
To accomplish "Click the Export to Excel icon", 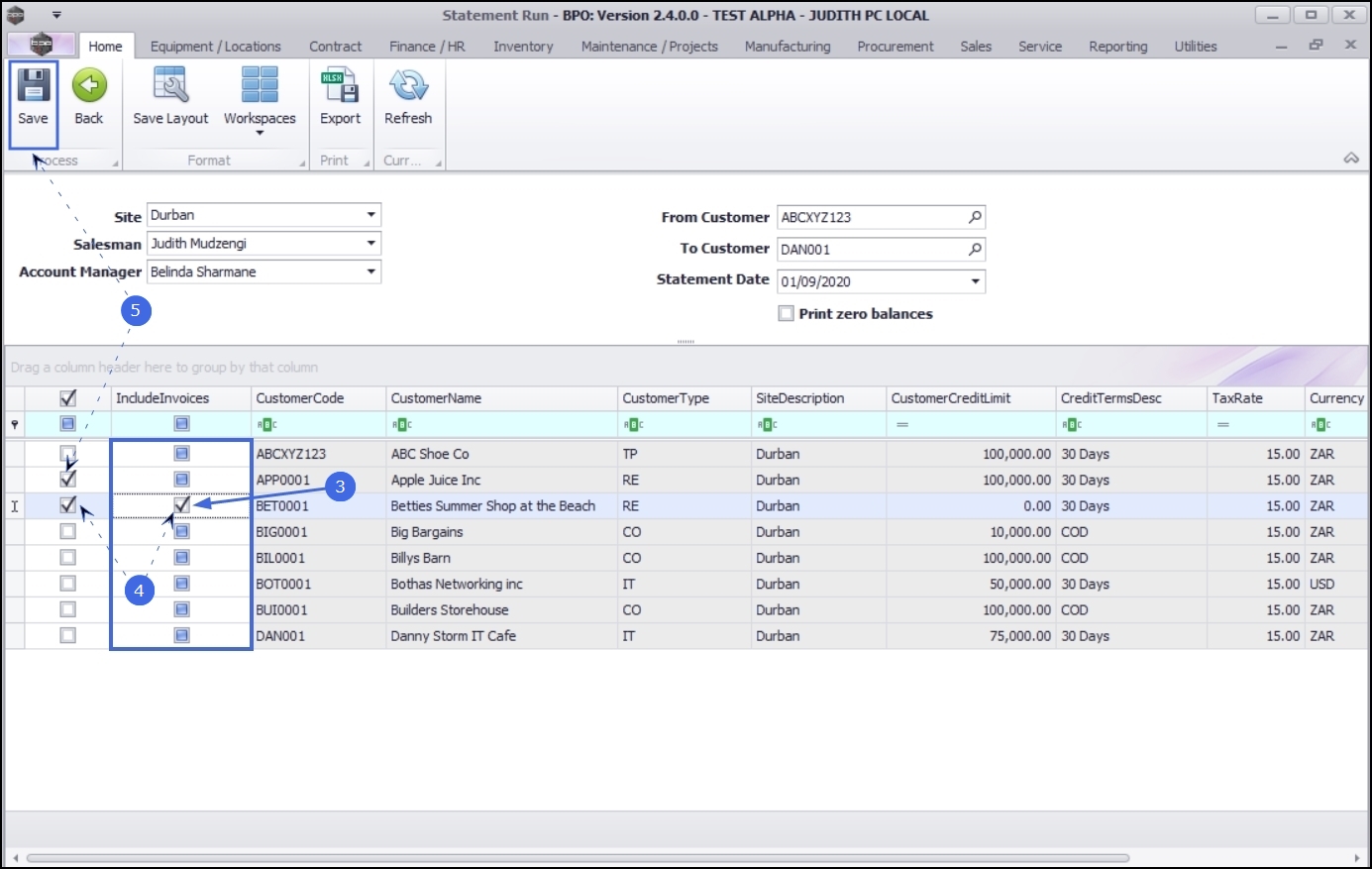I will coord(340,87).
